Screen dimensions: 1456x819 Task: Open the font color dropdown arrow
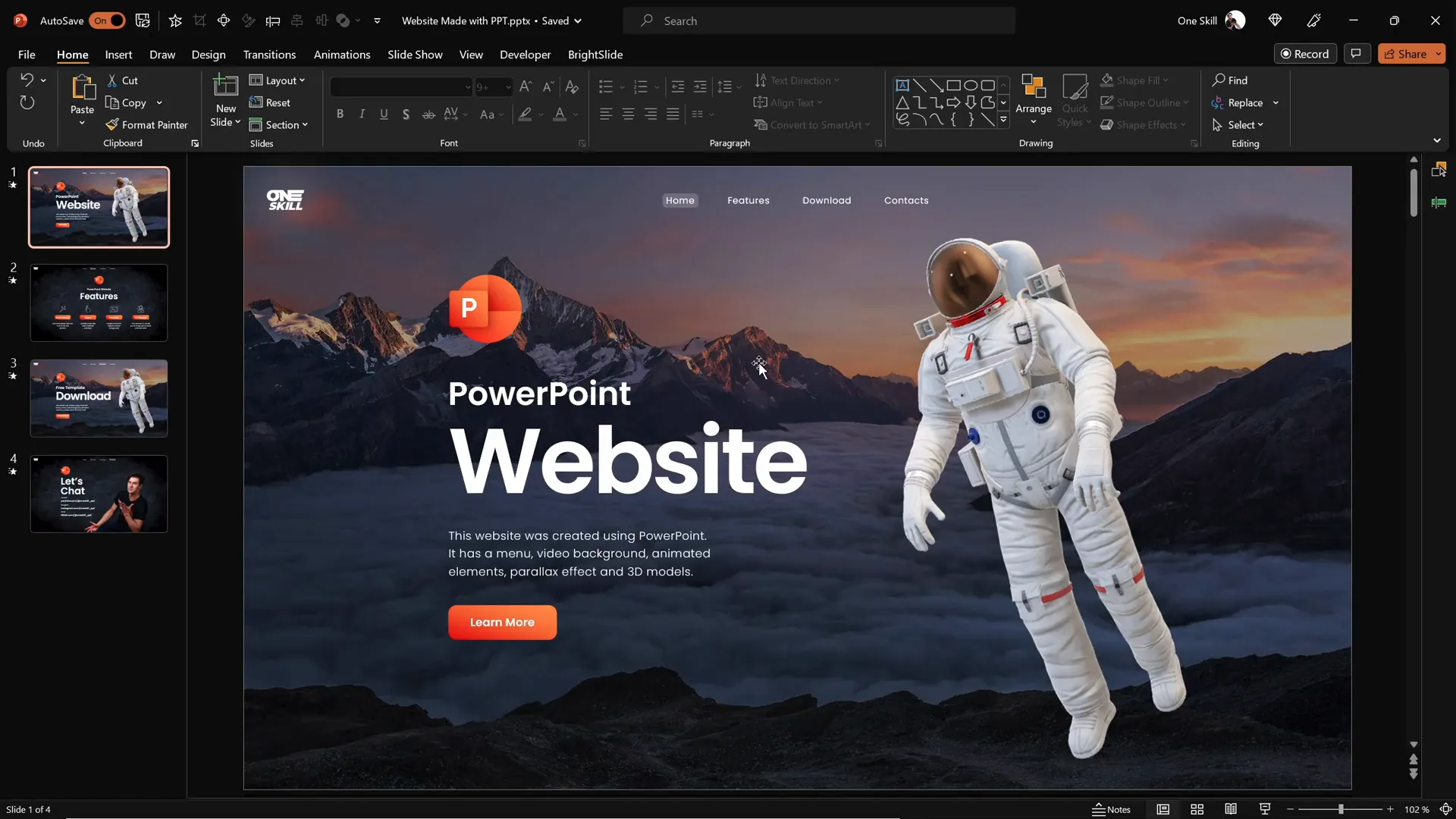pos(576,115)
